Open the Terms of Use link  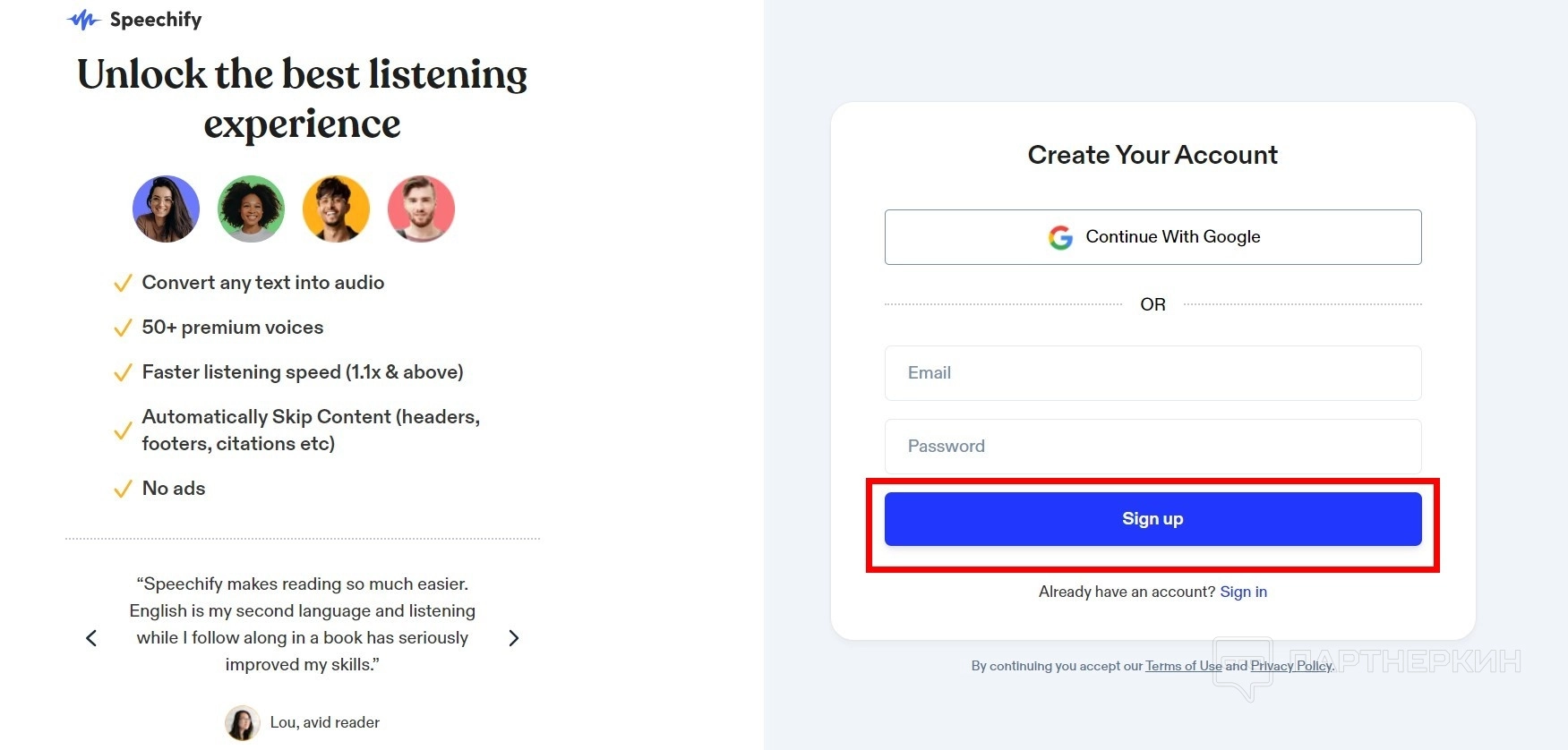click(x=1183, y=666)
